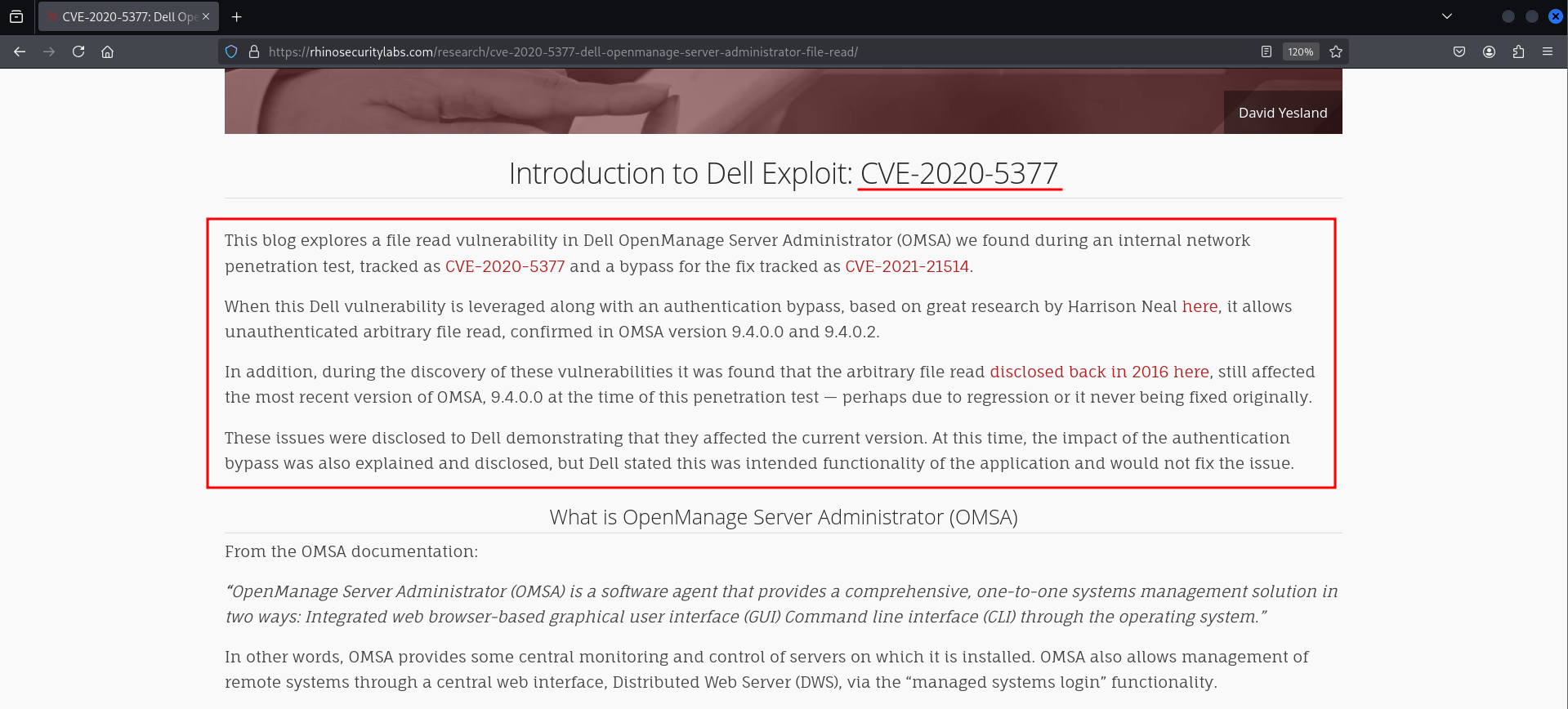Follow the 'disclosed back in 2016 here' link
This screenshot has width=1568, height=709.
pyautogui.click(x=1099, y=372)
